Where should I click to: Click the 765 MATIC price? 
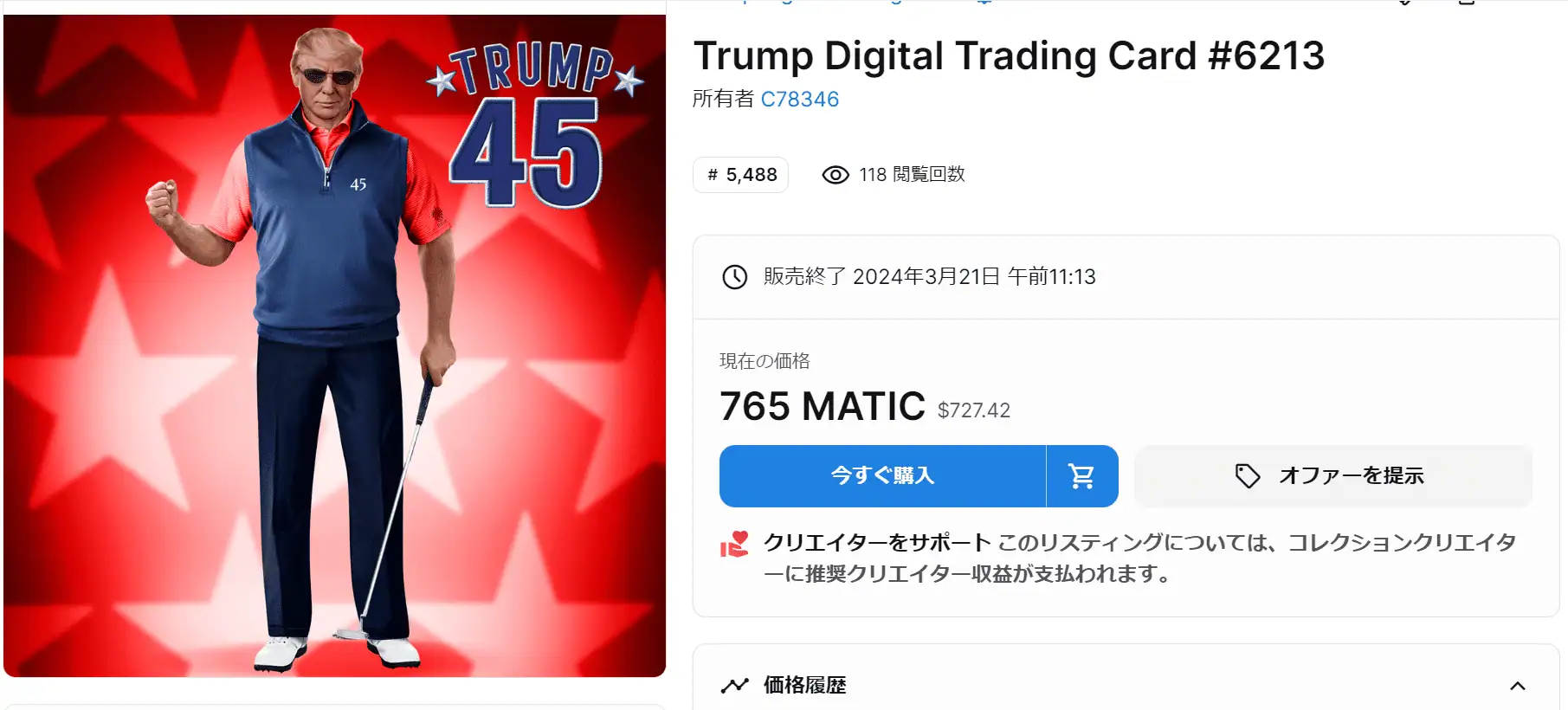(823, 406)
